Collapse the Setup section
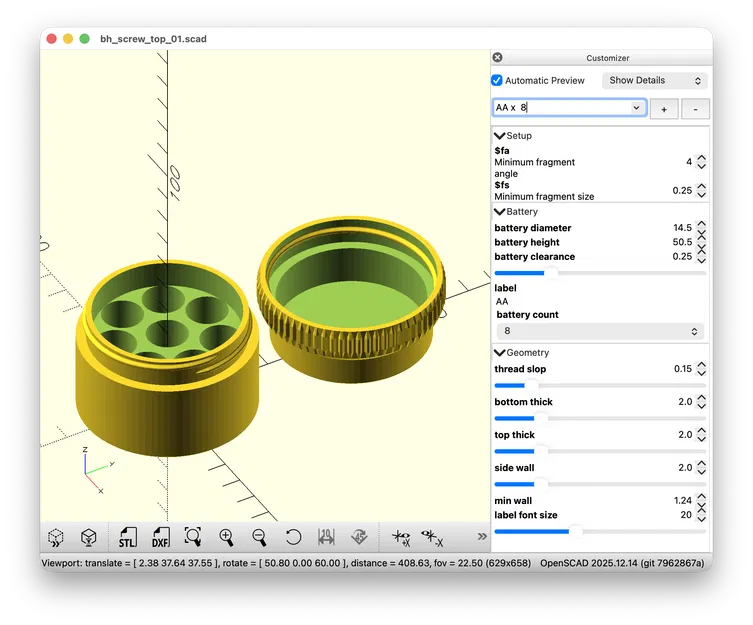Image resolution: width=753 pixels, height=625 pixels. (x=500, y=135)
